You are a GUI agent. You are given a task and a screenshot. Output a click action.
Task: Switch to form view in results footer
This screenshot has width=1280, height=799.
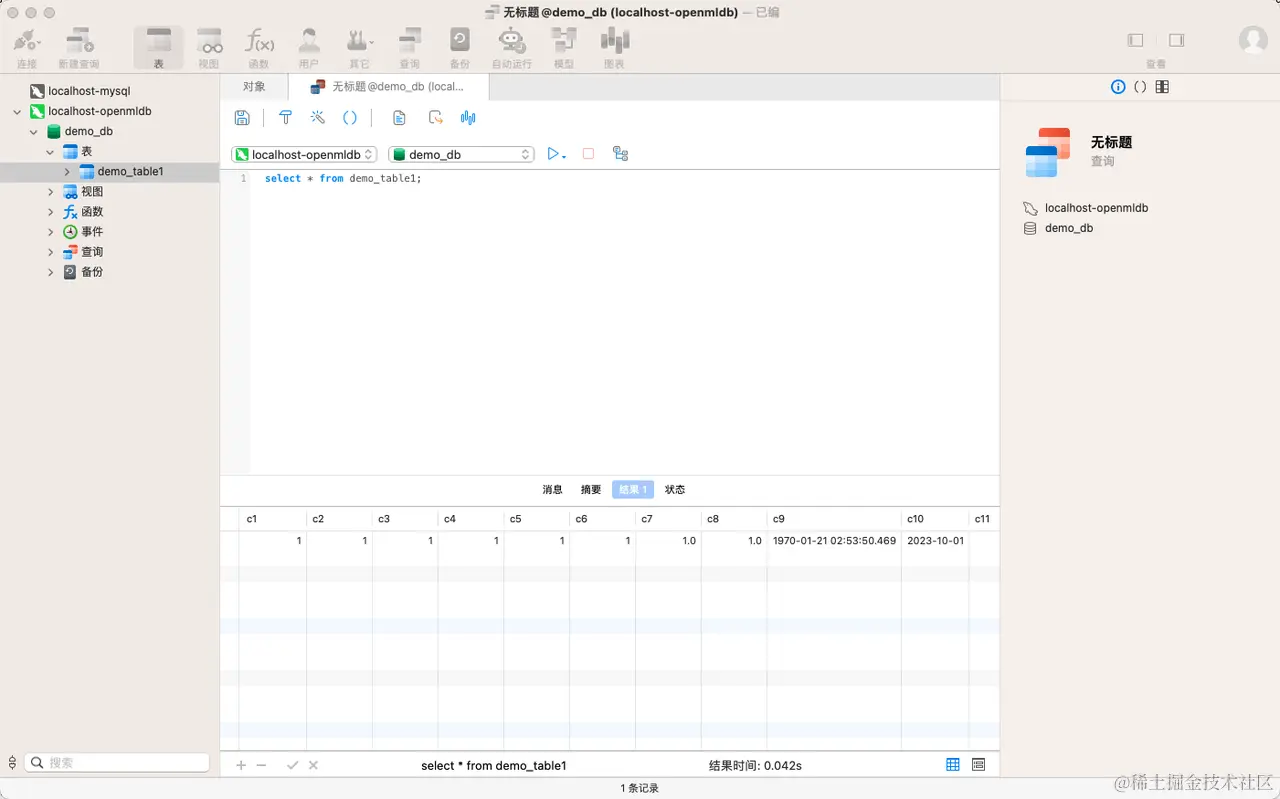point(978,765)
